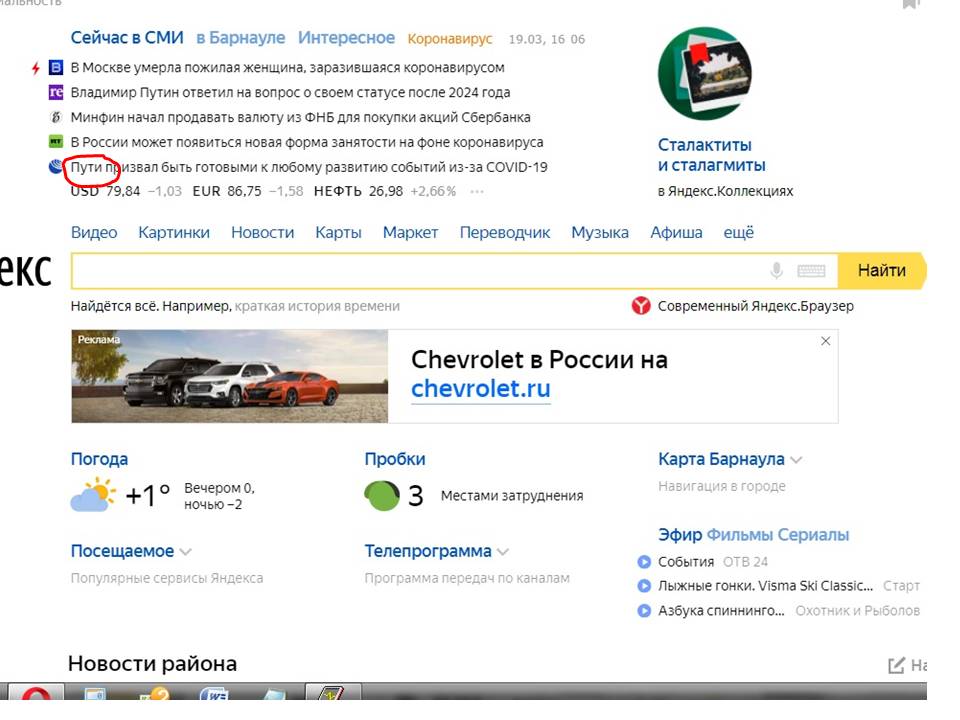Switch to the в Барнауле news tab
This screenshot has width=960, height=720.
click(x=241, y=38)
